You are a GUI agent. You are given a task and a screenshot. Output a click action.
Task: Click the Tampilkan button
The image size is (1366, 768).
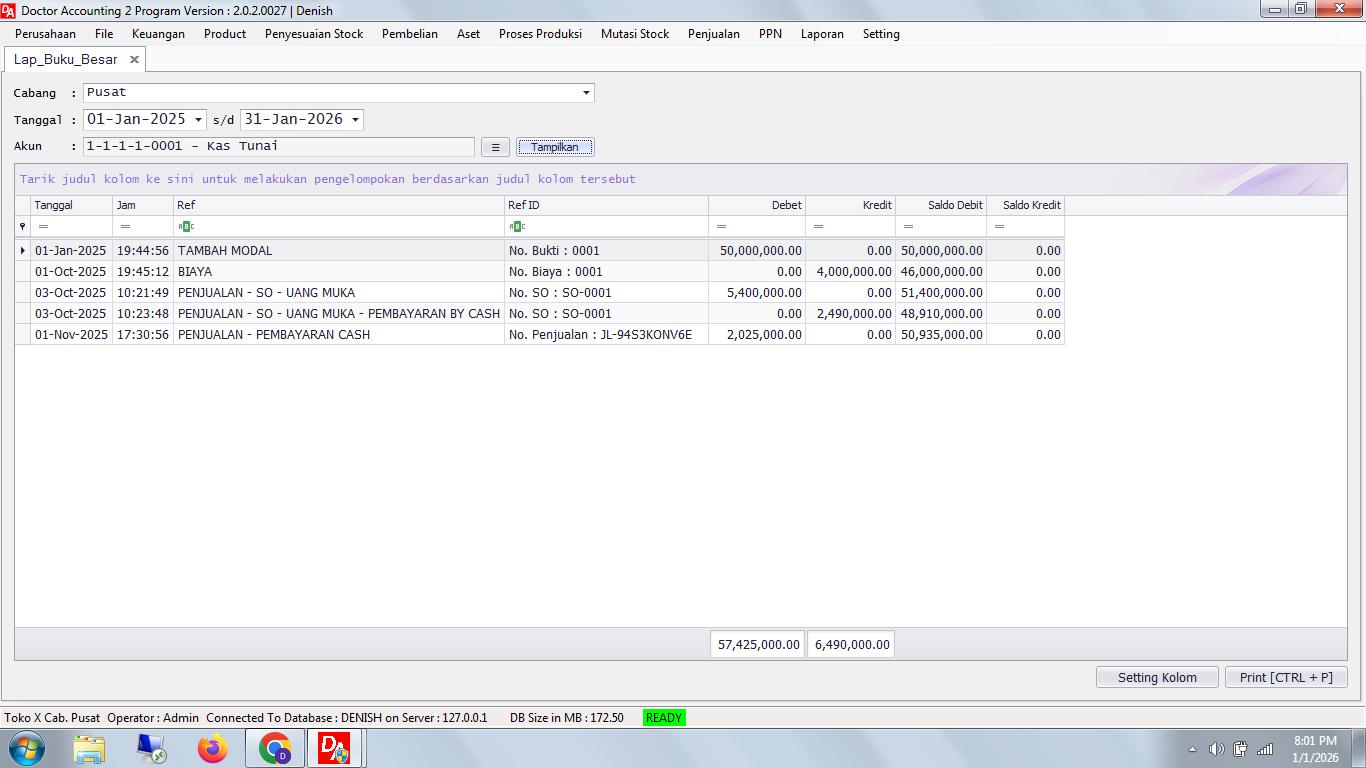(x=555, y=147)
